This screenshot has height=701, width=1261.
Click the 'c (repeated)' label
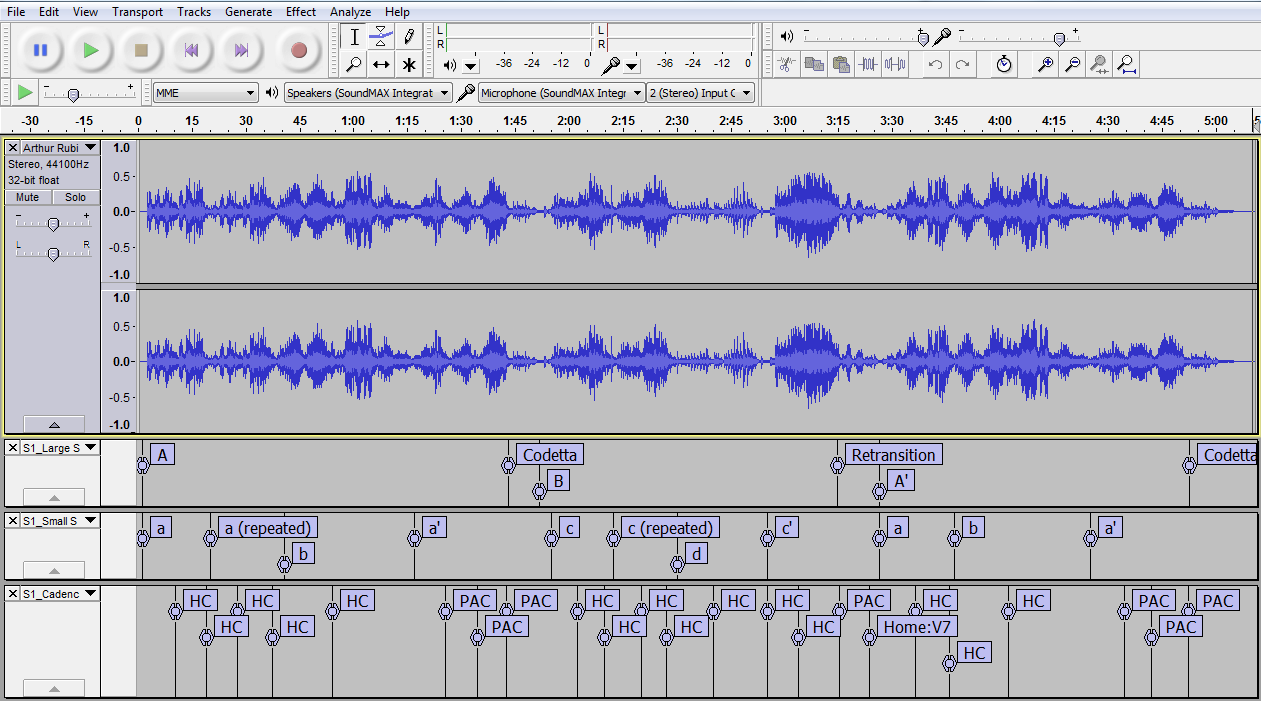point(670,527)
